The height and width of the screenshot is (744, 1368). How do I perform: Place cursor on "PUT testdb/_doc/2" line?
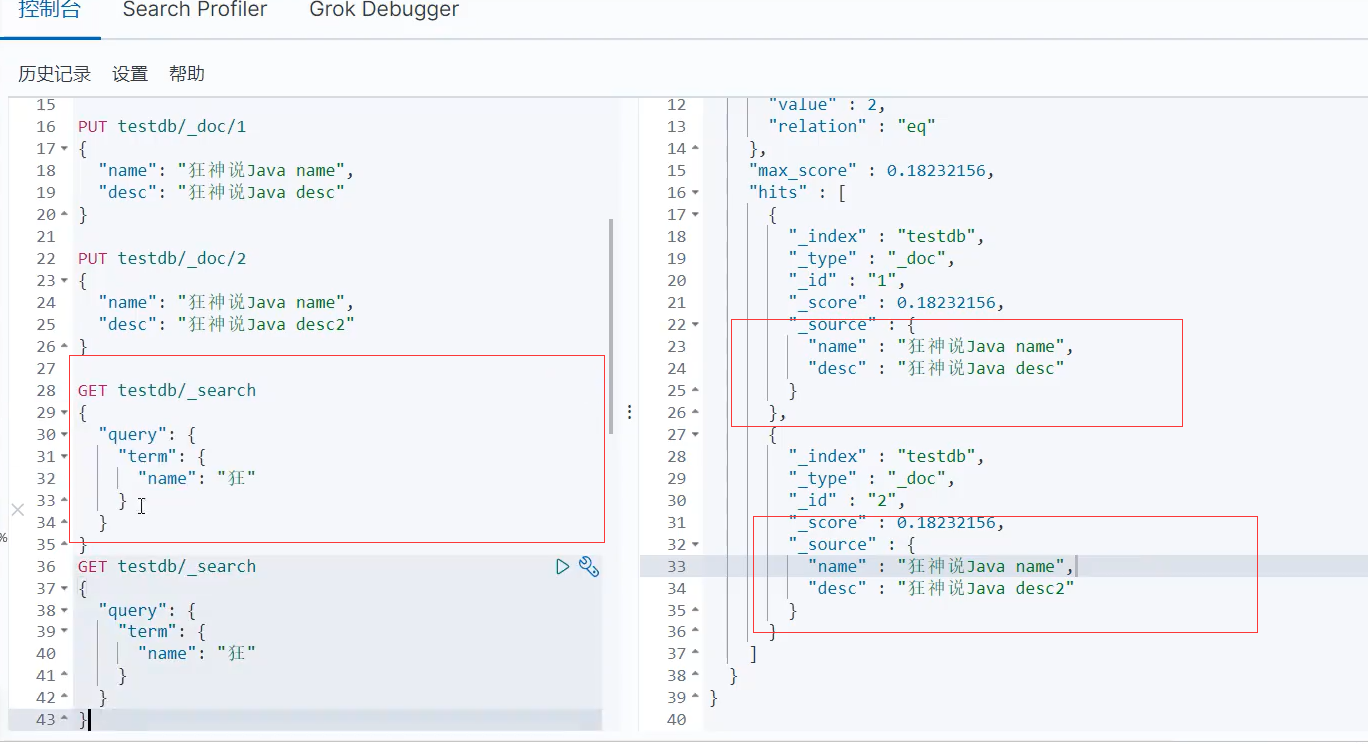point(162,259)
